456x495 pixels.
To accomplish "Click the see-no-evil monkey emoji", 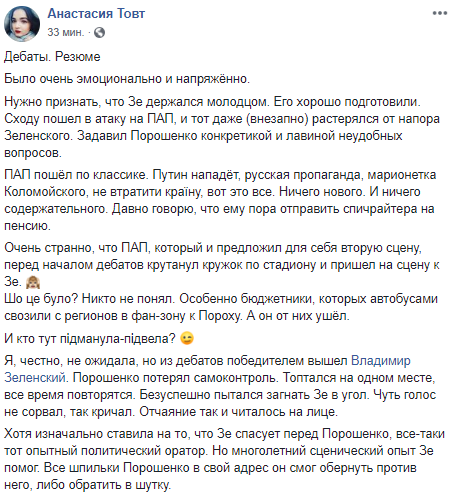I will tap(33, 282).
